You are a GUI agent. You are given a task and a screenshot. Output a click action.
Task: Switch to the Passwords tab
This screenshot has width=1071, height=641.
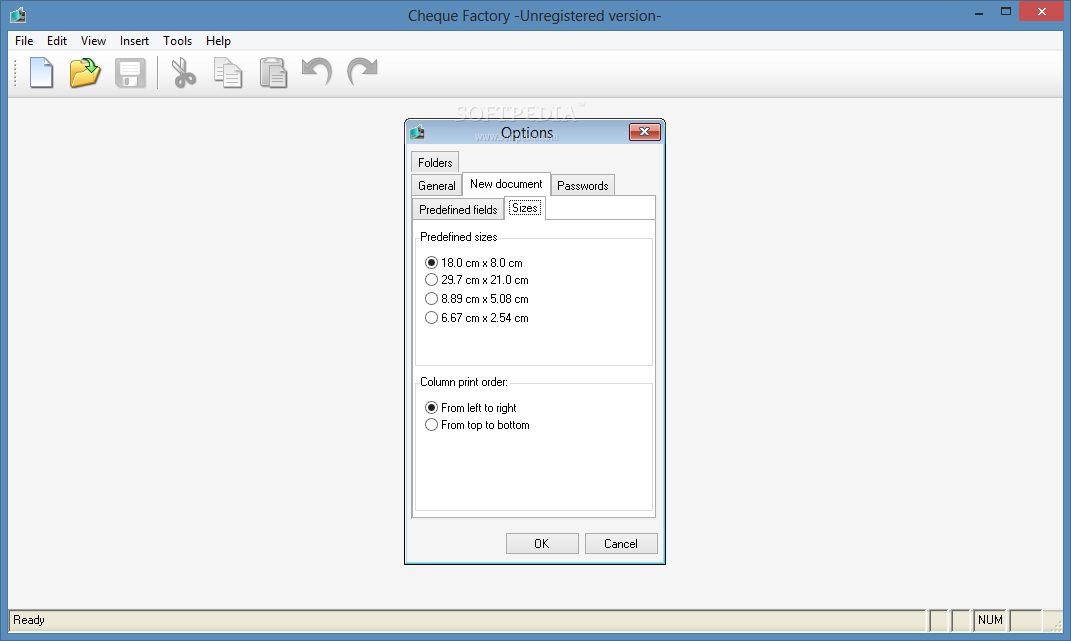point(583,186)
